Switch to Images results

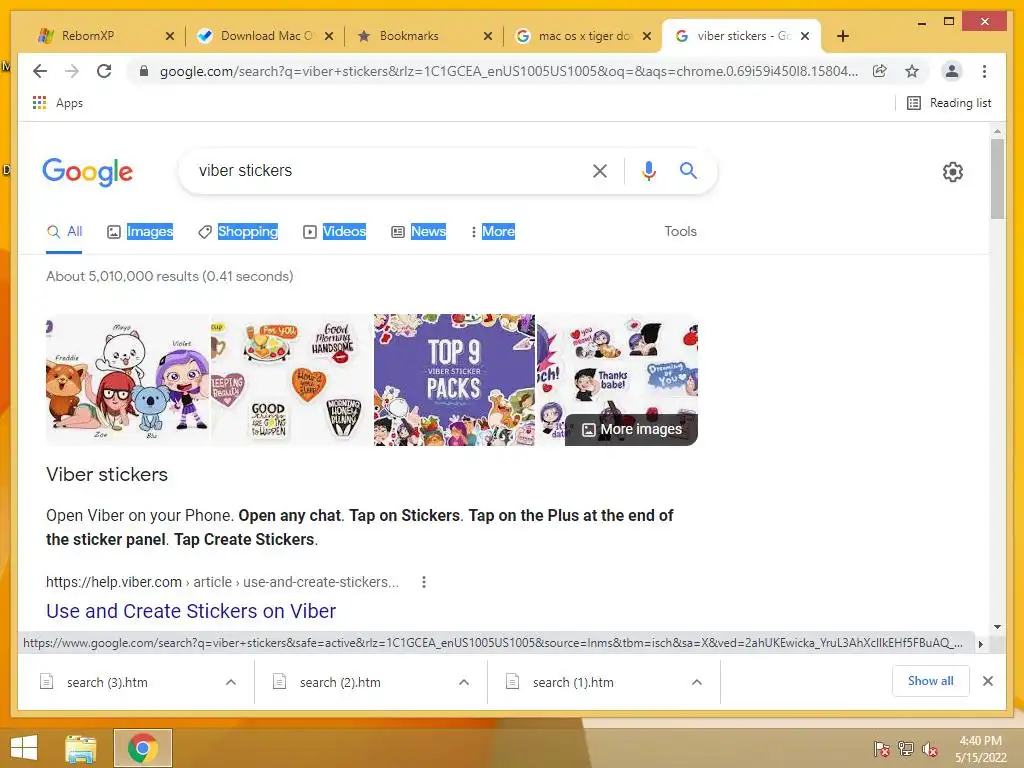click(x=140, y=232)
